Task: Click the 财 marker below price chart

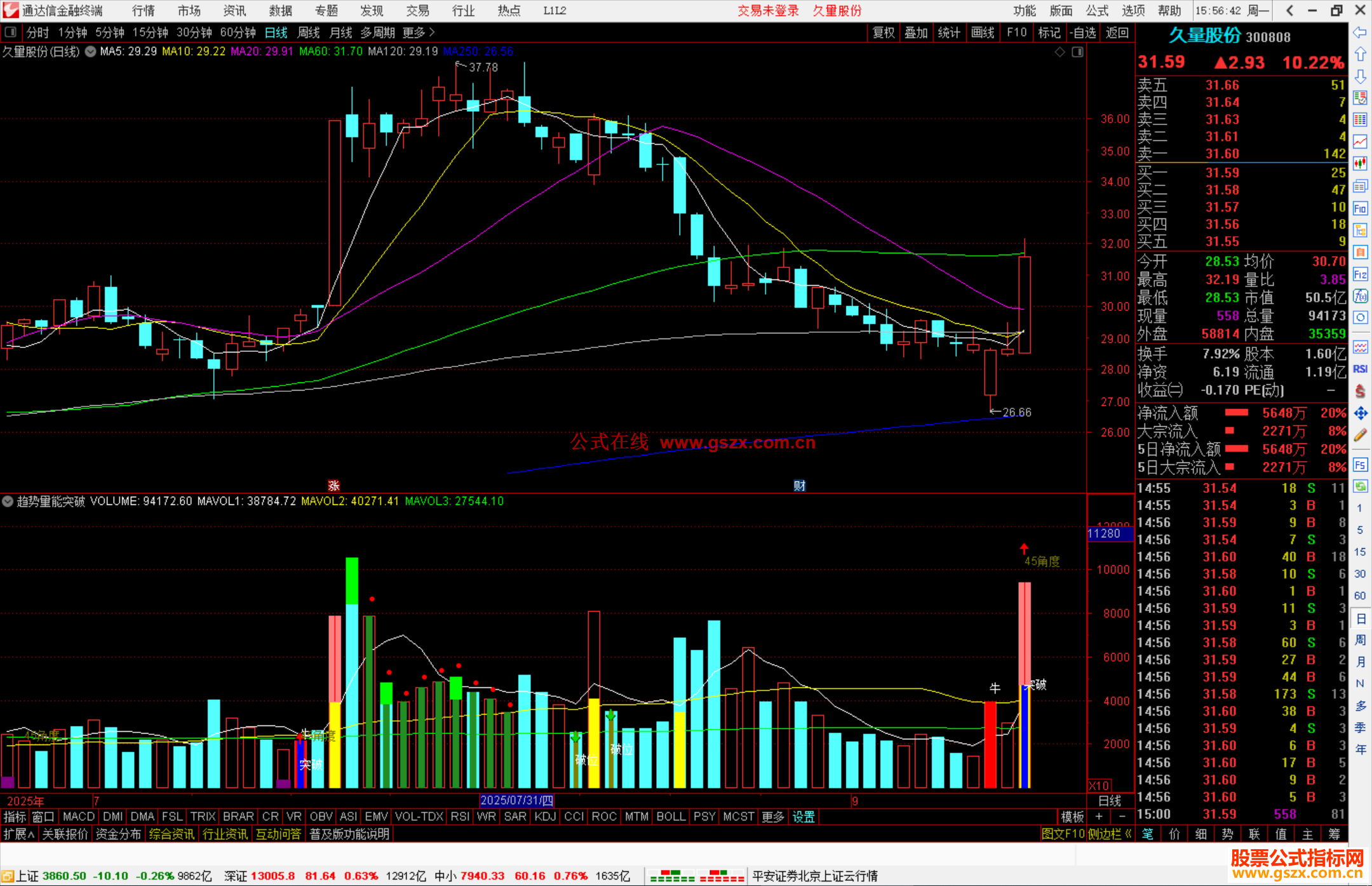Action: click(x=800, y=486)
